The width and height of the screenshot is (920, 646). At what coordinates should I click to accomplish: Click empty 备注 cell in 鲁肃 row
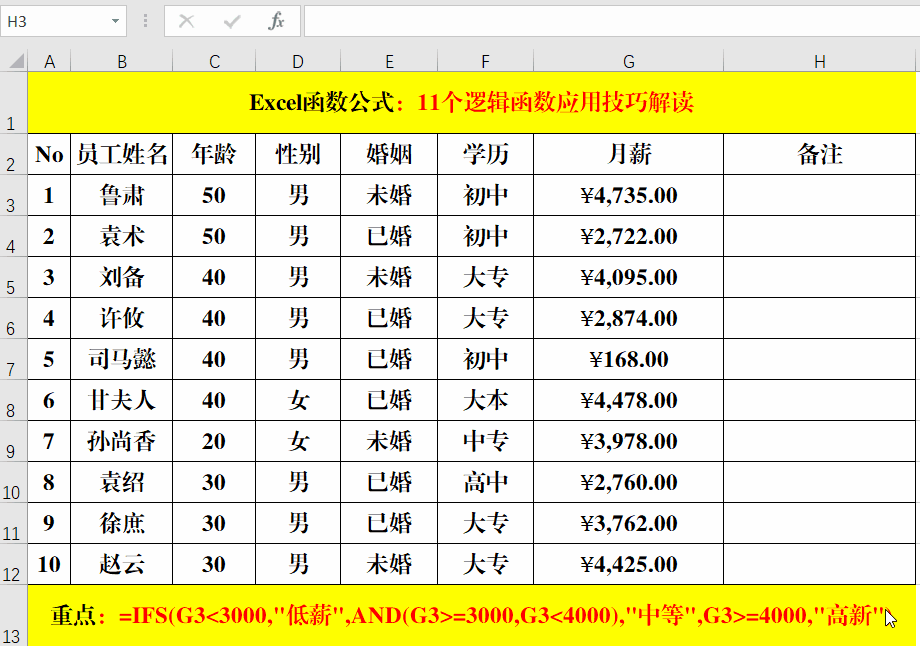click(x=820, y=195)
